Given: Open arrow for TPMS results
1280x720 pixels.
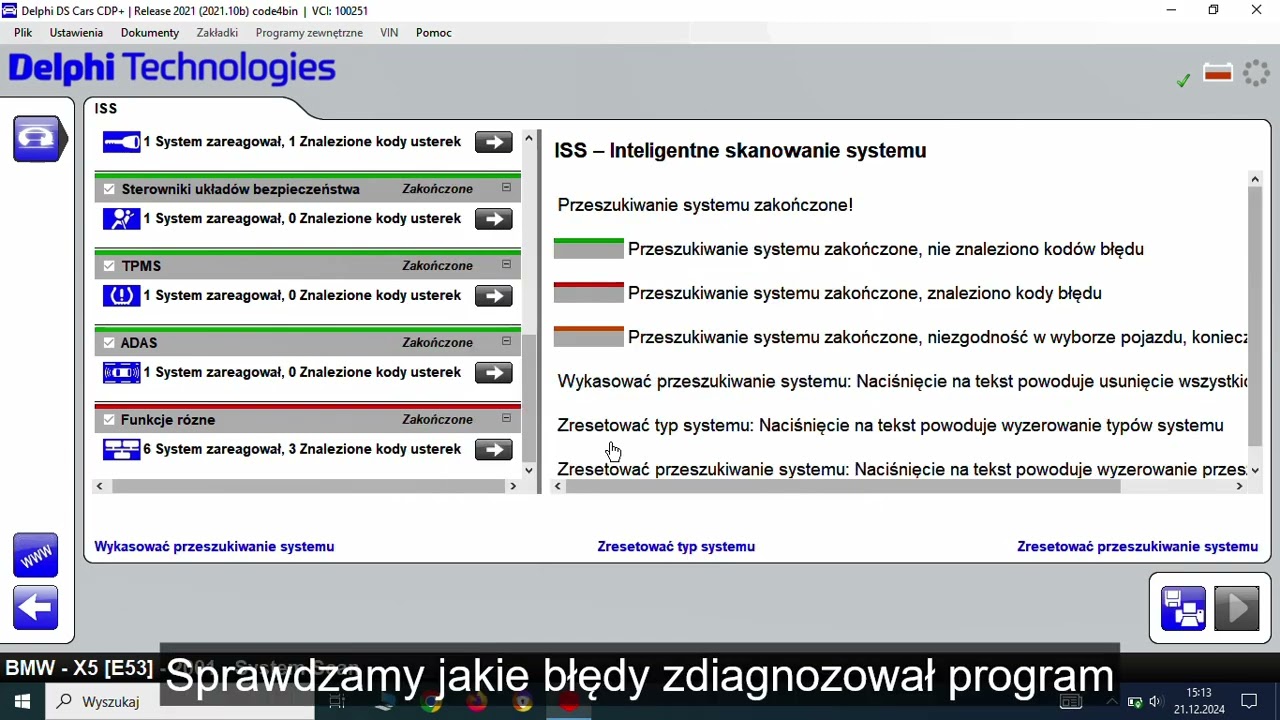Looking at the screenshot, I should click(x=493, y=296).
